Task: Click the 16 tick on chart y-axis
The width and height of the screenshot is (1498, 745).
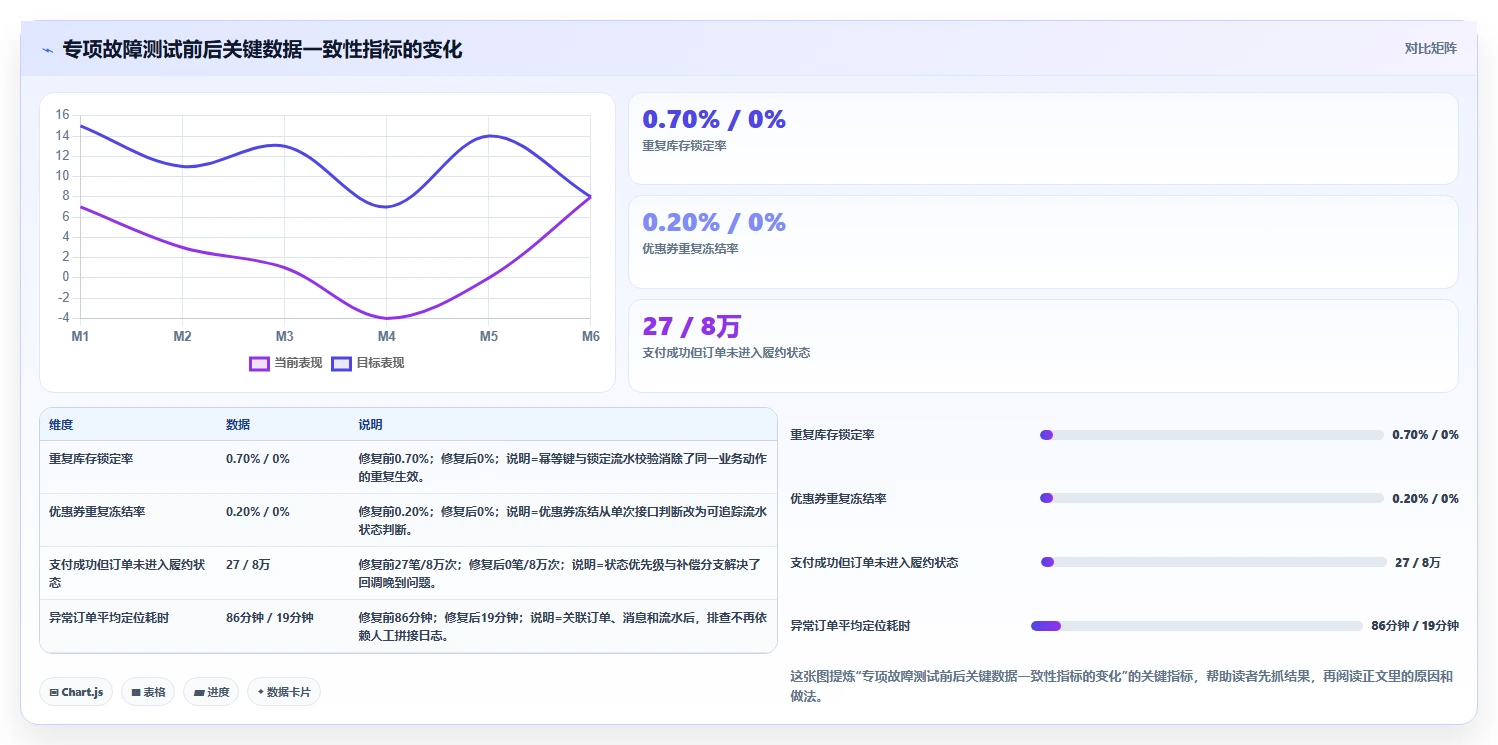Action: point(63,115)
